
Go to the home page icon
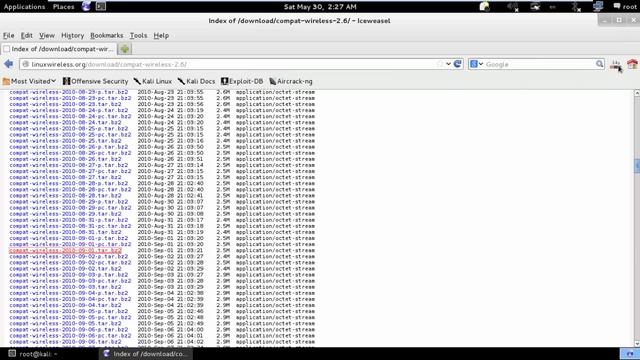click(x=632, y=64)
